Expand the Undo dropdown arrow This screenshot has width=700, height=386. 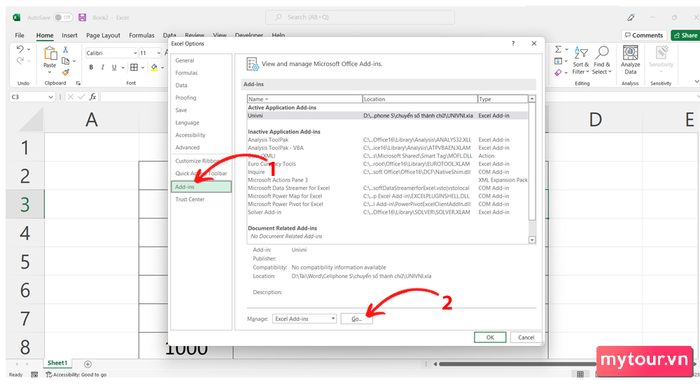tap(29, 49)
